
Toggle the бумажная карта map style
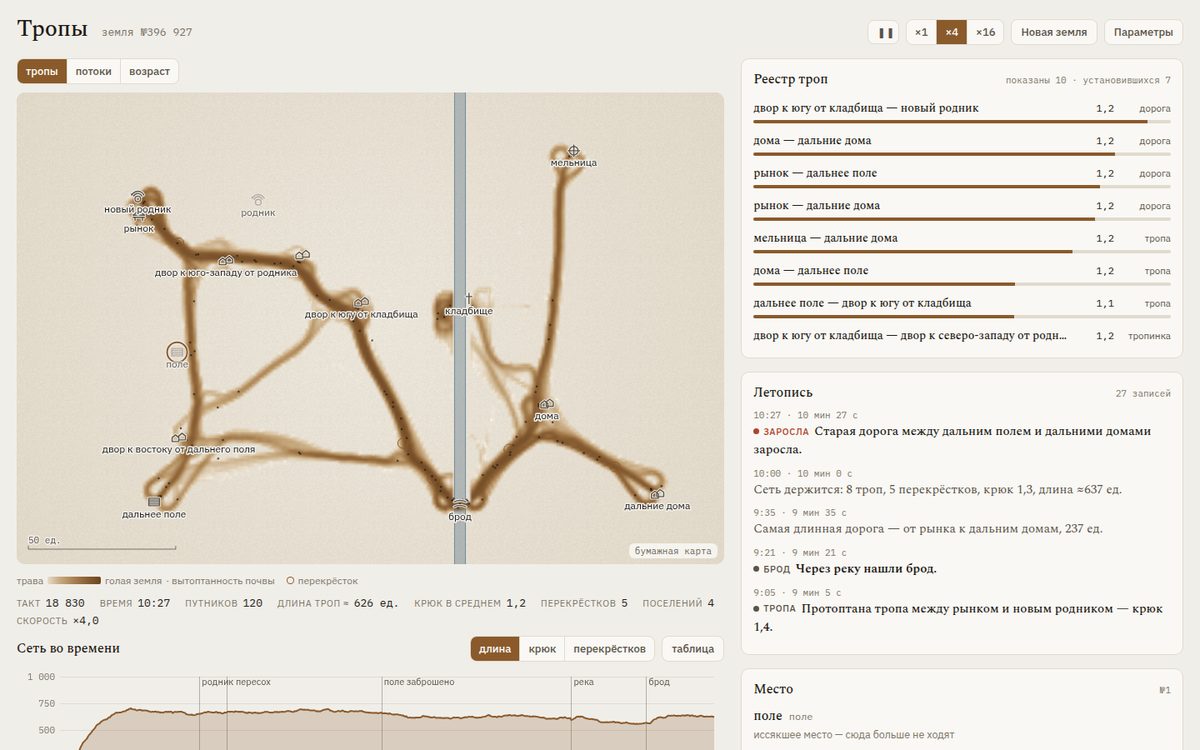(673, 550)
